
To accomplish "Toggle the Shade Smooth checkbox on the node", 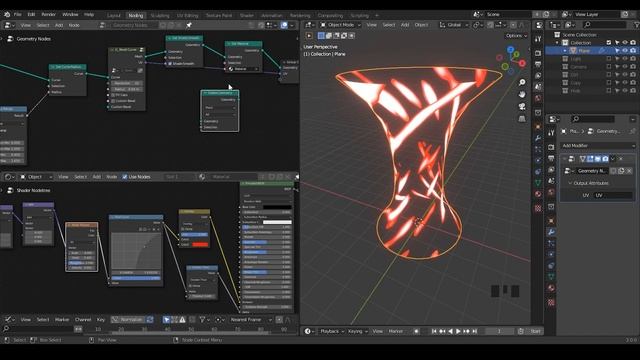I will (x=170, y=64).
